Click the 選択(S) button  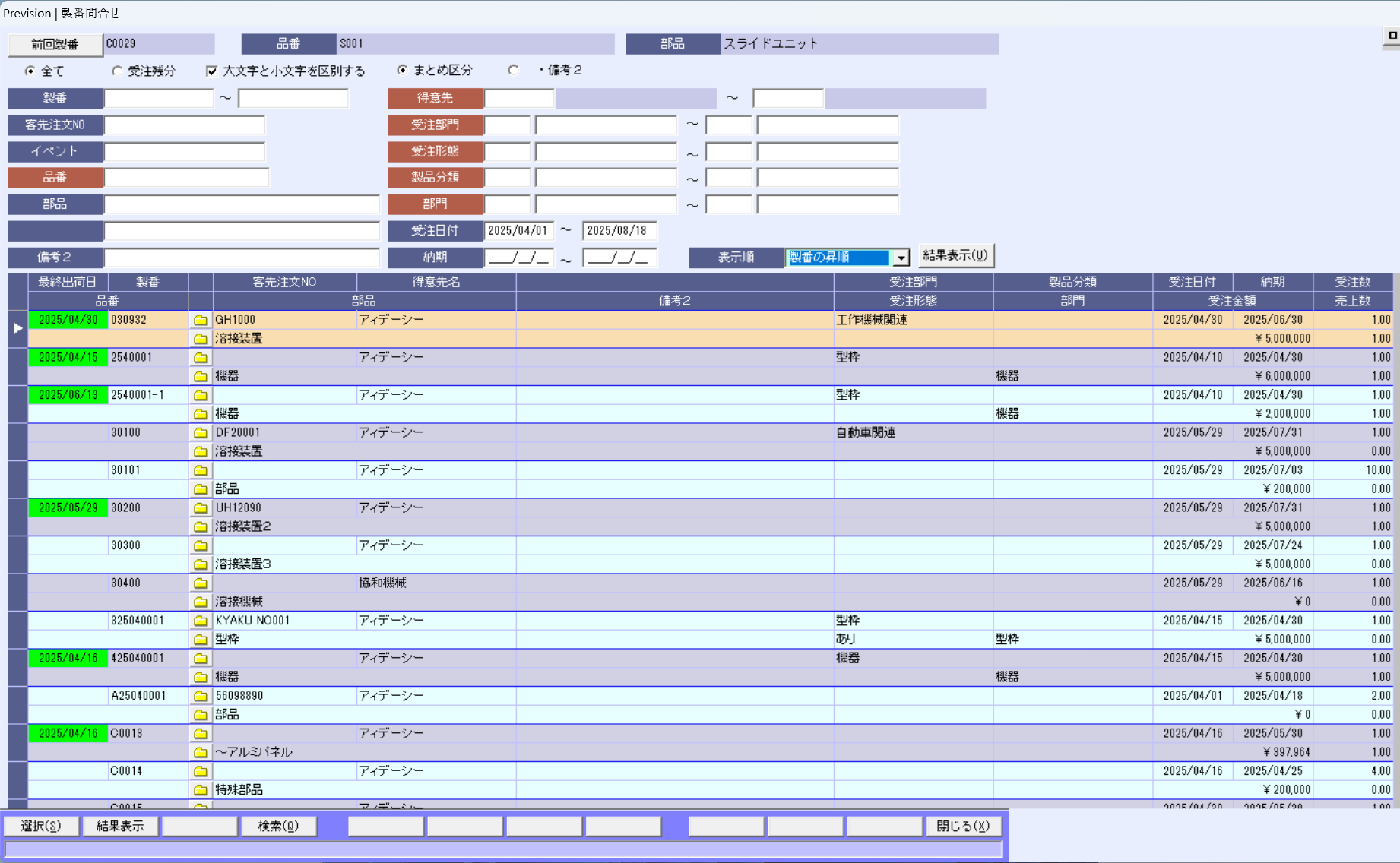tap(41, 826)
